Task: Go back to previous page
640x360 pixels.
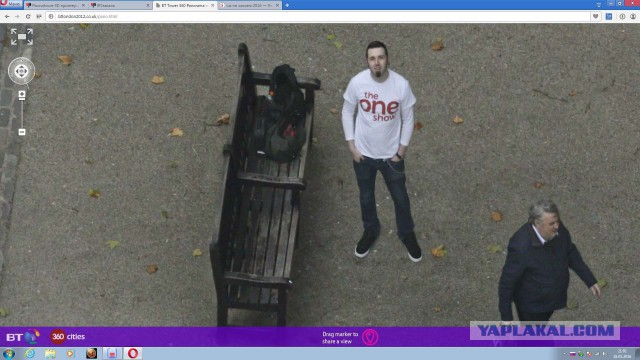Action: (x=7, y=16)
